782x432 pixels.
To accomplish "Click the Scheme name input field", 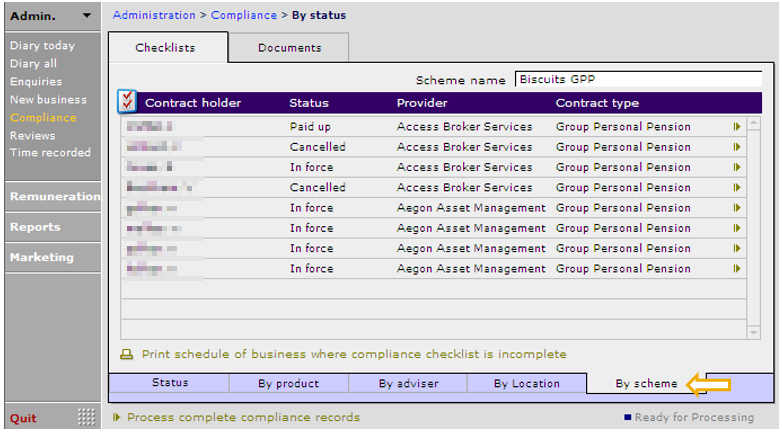I will coord(638,79).
